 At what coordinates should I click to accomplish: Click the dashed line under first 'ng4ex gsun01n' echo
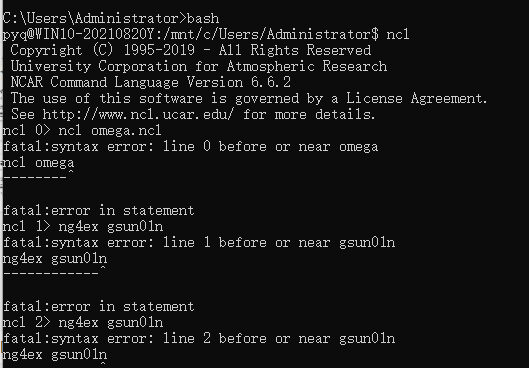[x=51, y=273]
